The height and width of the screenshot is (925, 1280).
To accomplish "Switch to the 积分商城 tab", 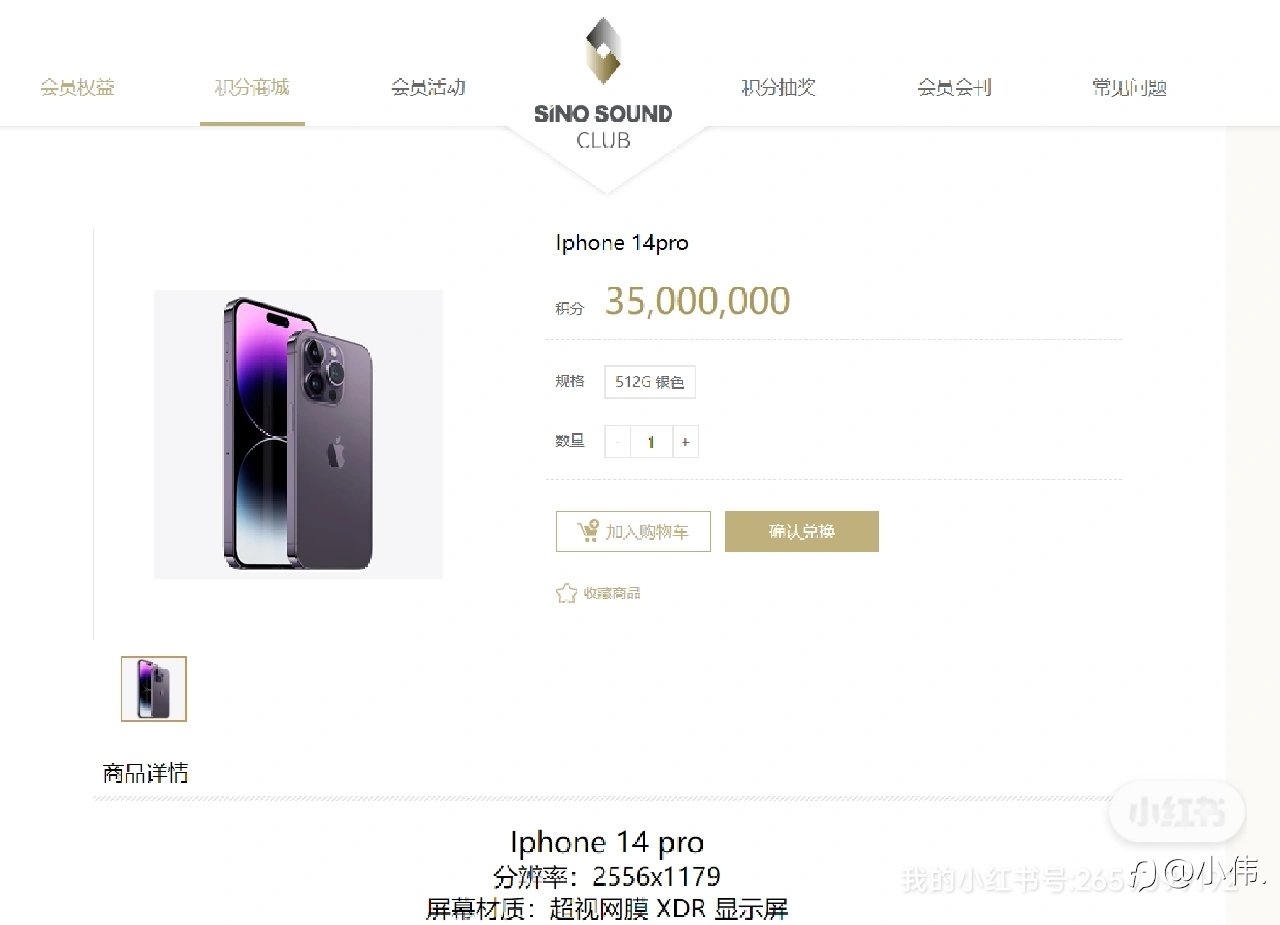I will coord(252,87).
